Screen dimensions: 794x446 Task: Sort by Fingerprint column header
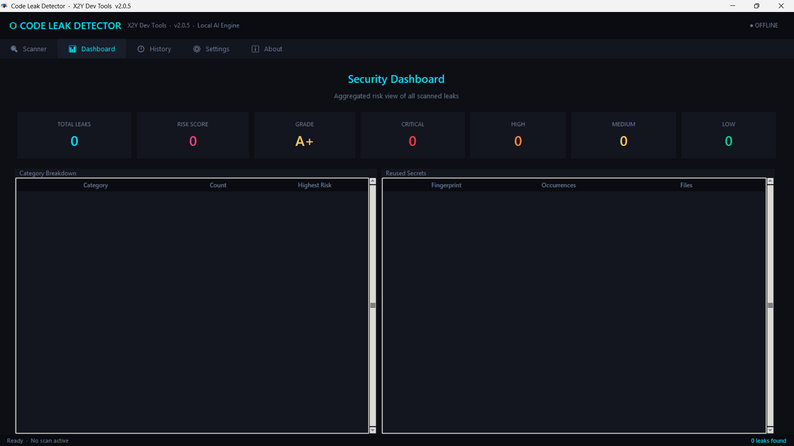click(446, 185)
